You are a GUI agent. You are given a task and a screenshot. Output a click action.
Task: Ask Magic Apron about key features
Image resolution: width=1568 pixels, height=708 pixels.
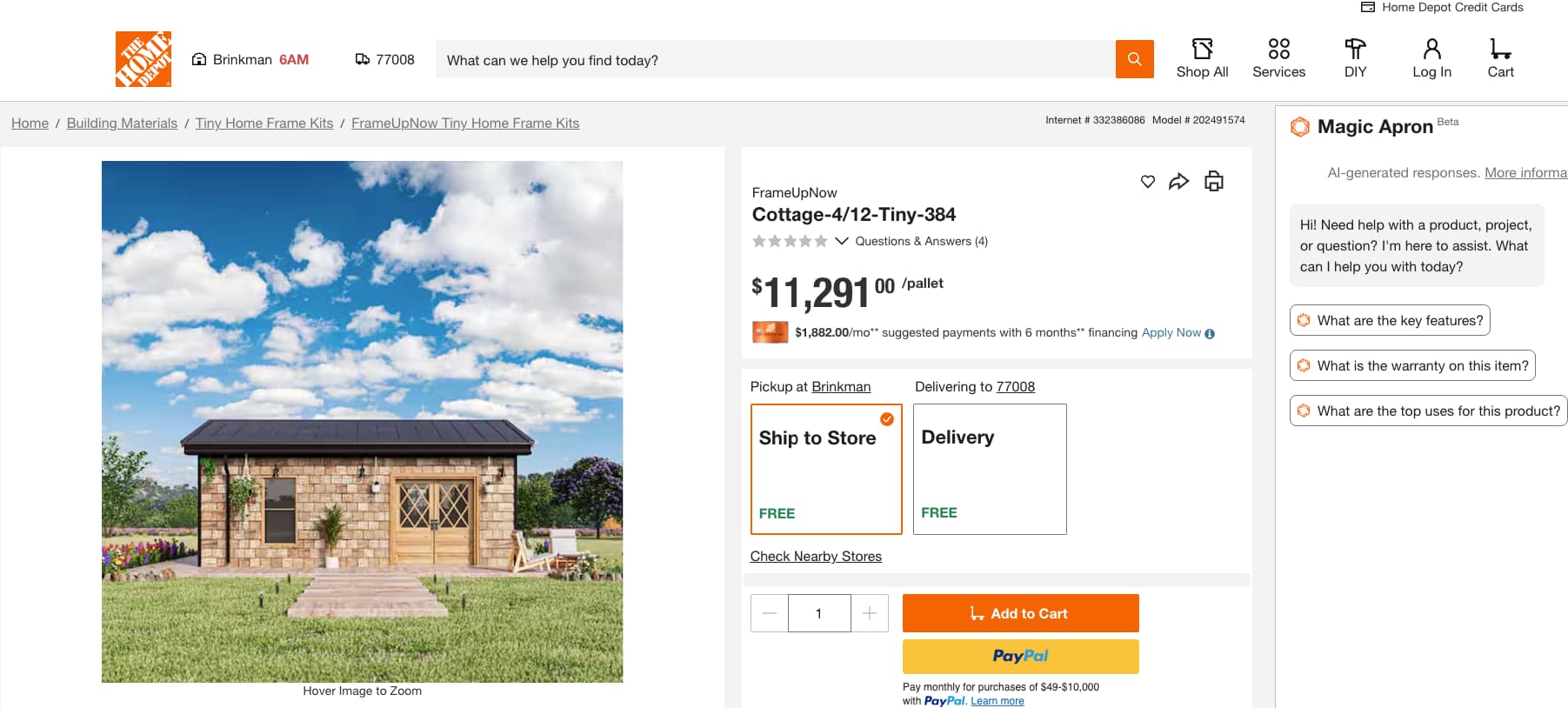pyautogui.click(x=1390, y=320)
